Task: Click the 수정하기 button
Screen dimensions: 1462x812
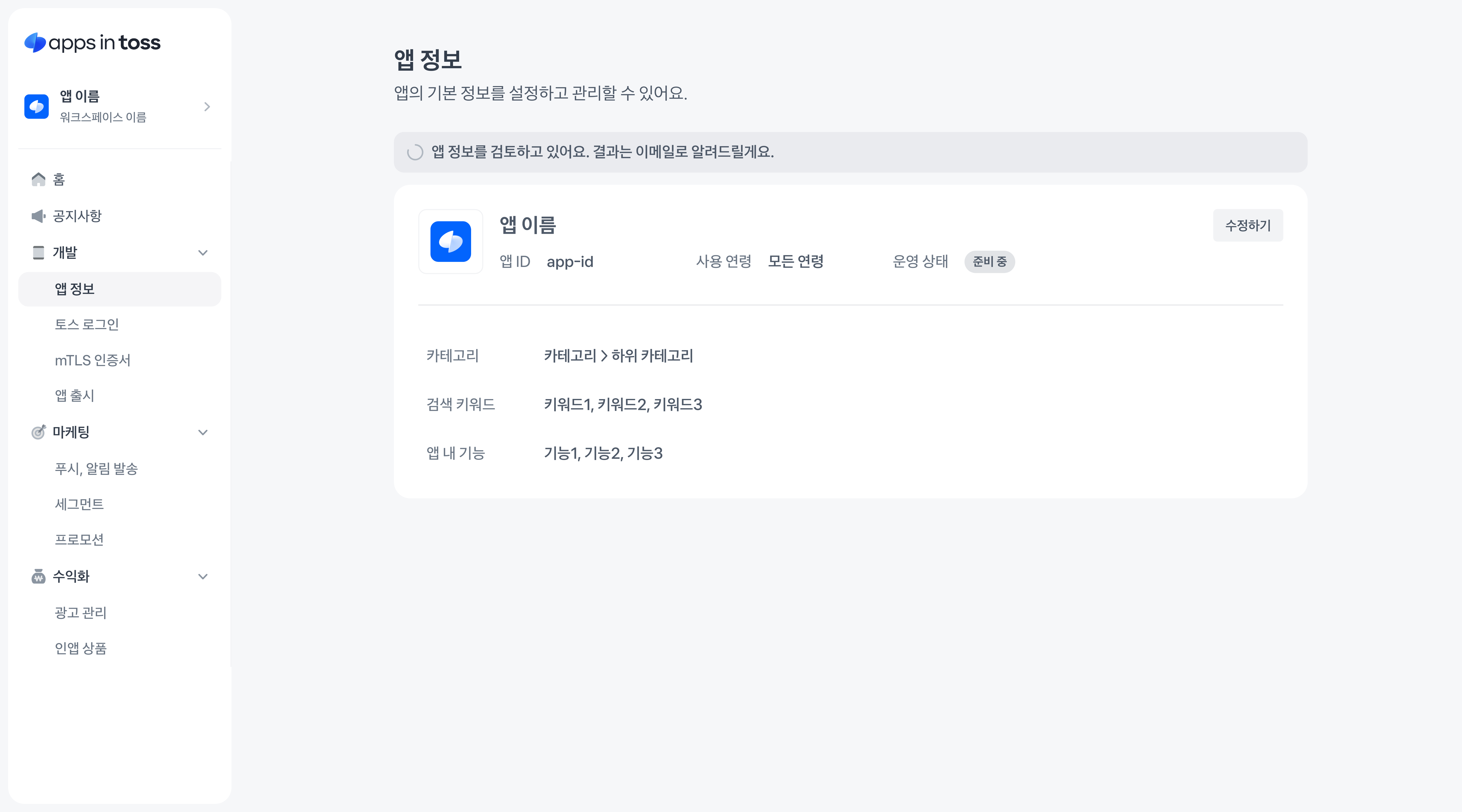Action: [1248, 225]
